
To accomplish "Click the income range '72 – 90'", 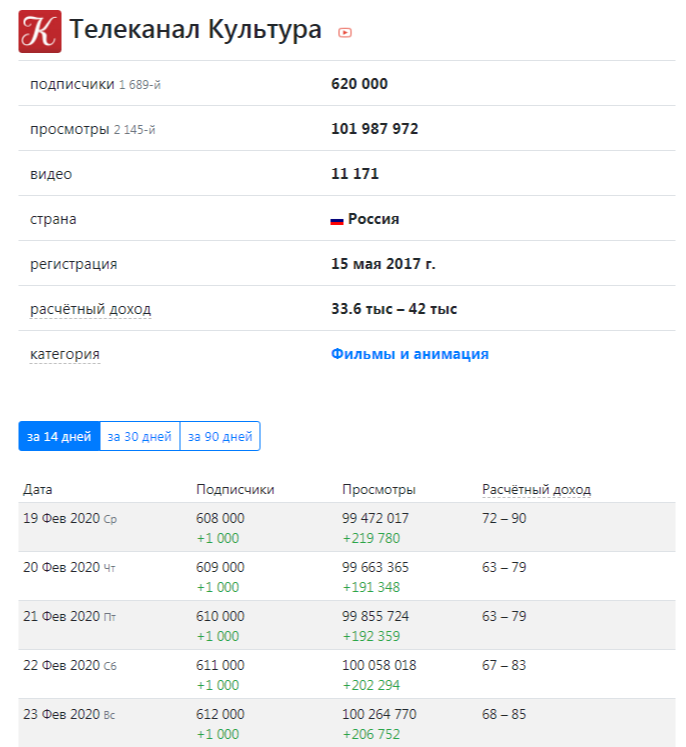I will 504,518.
